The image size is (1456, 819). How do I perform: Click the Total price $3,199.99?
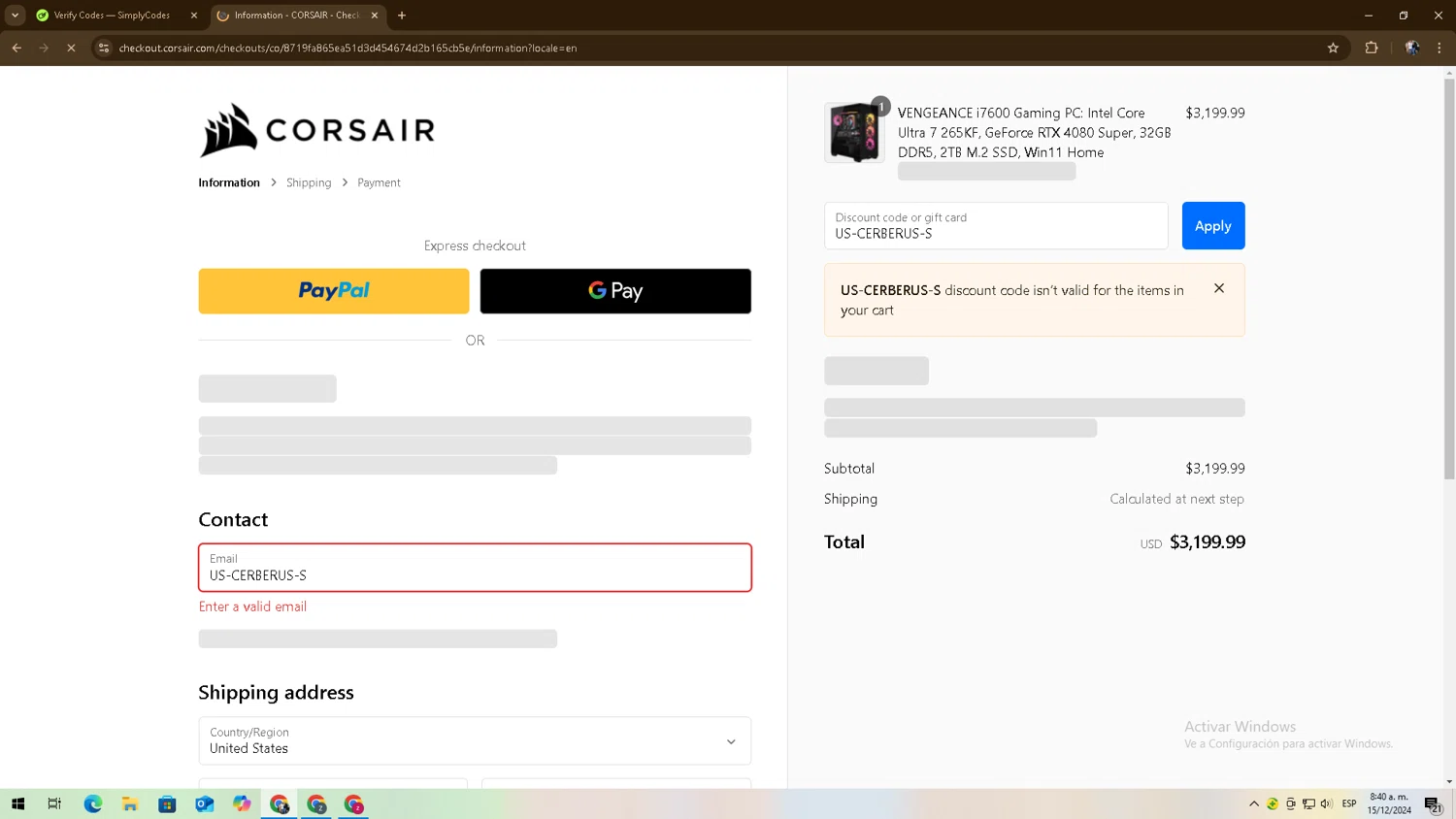tap(1208, 542)
